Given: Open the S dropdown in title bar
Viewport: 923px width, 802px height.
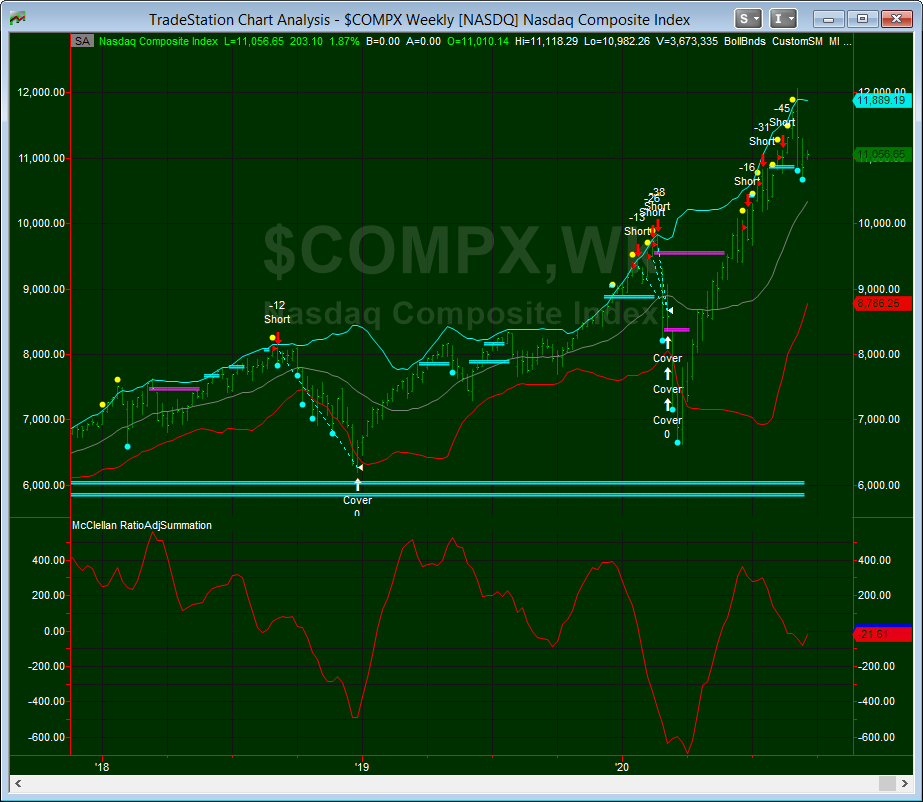Looking at the screenshot, I should [x=748, y=19].
